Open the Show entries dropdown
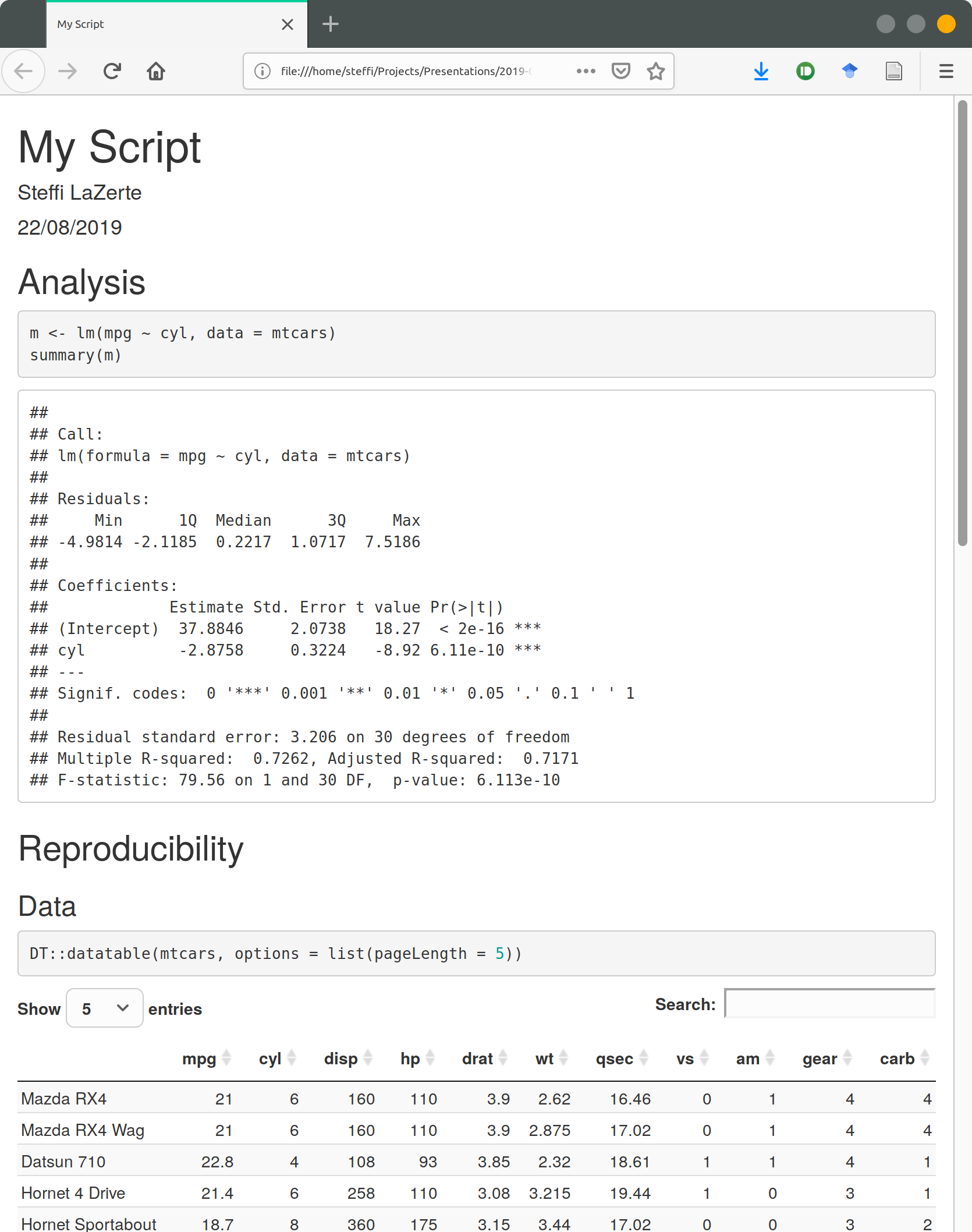The height and width of the screenshot is (1232, 972). (x=105, y=1008)
